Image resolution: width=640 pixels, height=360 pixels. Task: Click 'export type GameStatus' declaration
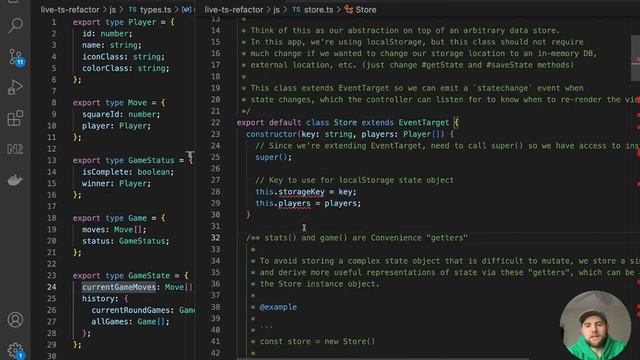(123, 160)
